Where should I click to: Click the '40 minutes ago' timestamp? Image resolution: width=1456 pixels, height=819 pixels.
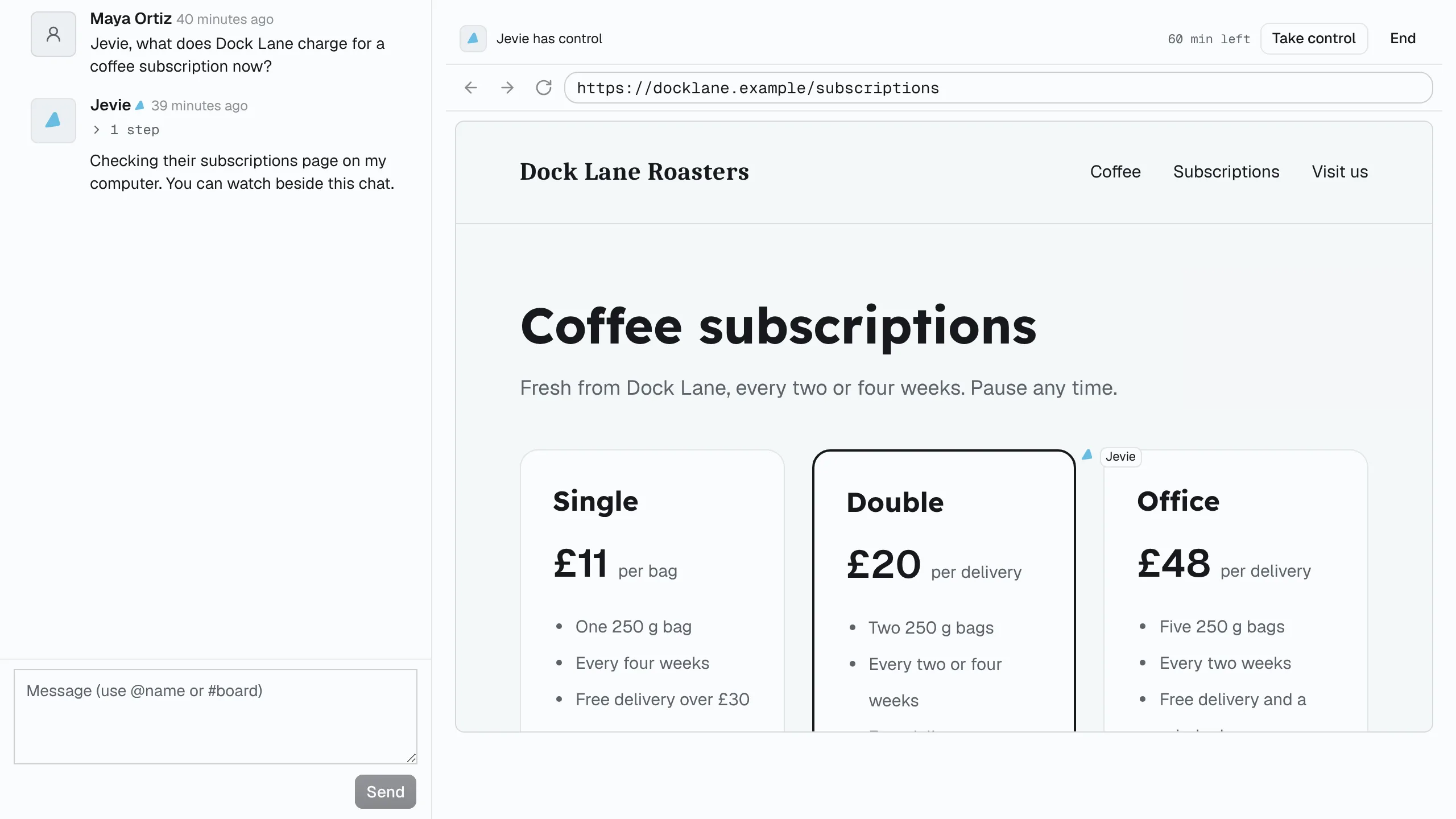coord(225,19)
